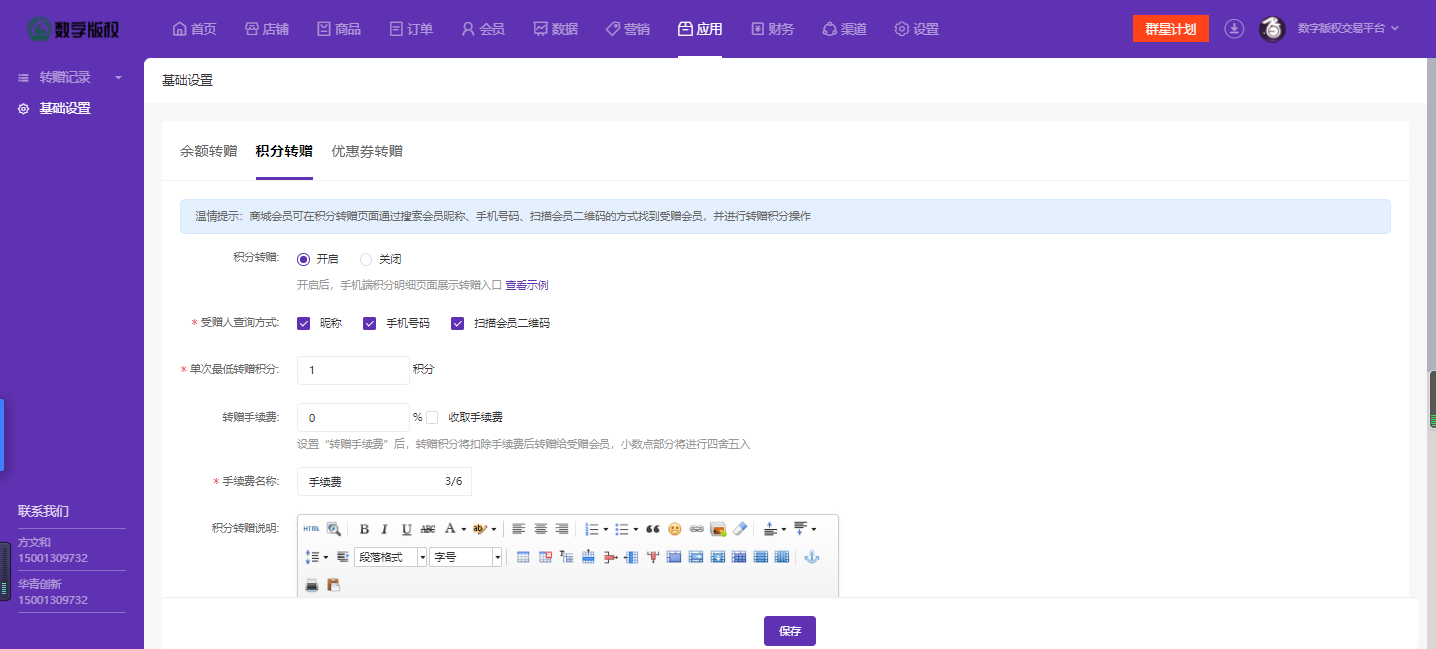
Task: Click the 单次最低转赠积分 input field
Action: (353, 370)
